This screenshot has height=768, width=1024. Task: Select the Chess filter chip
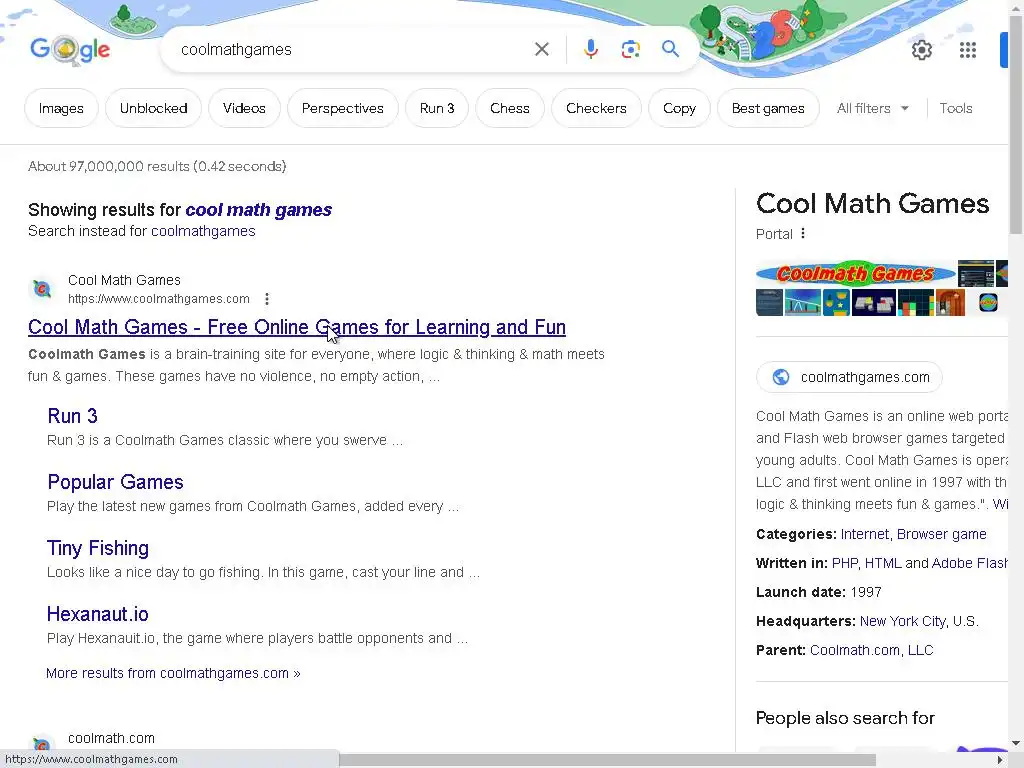click(510, 108)
